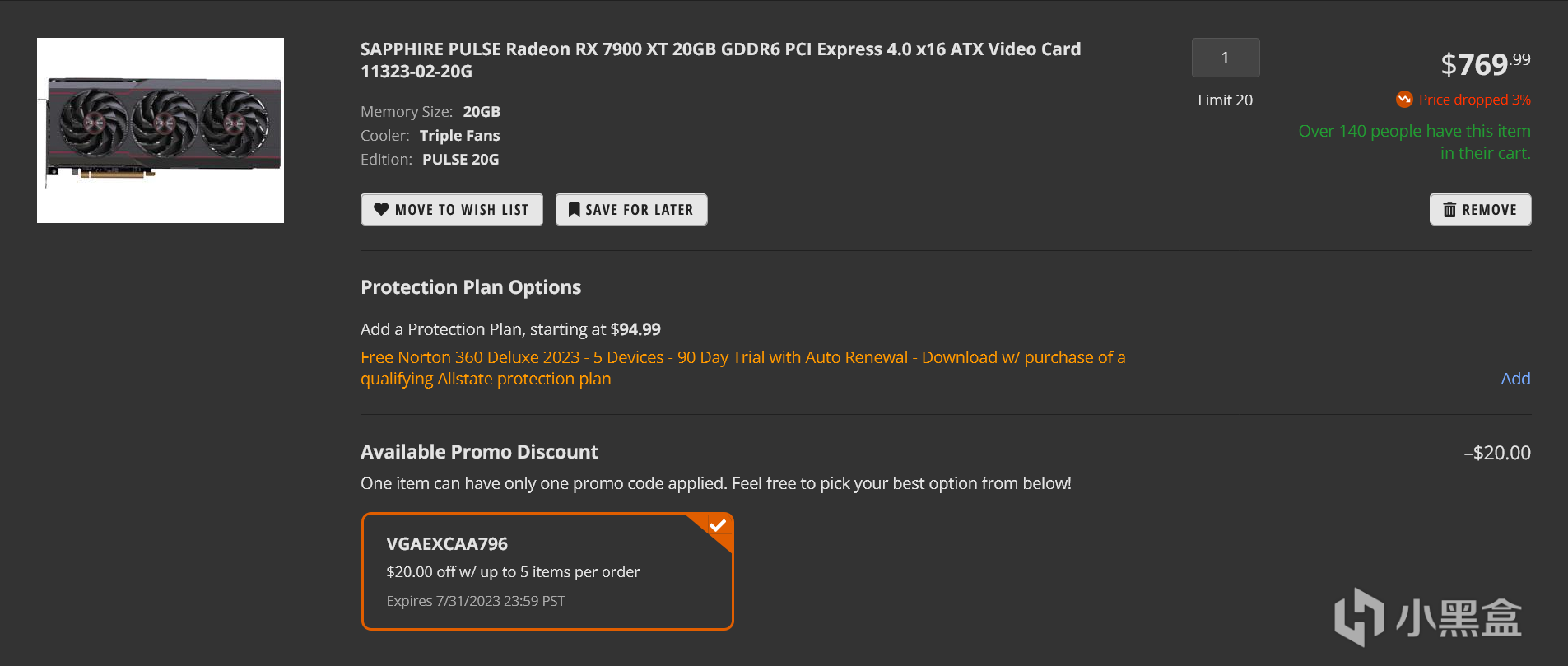This screenshot has height=666, width=1568.
Task: Click the 小黑盒 watermark logo icon
Action: tap(1359, 617)
